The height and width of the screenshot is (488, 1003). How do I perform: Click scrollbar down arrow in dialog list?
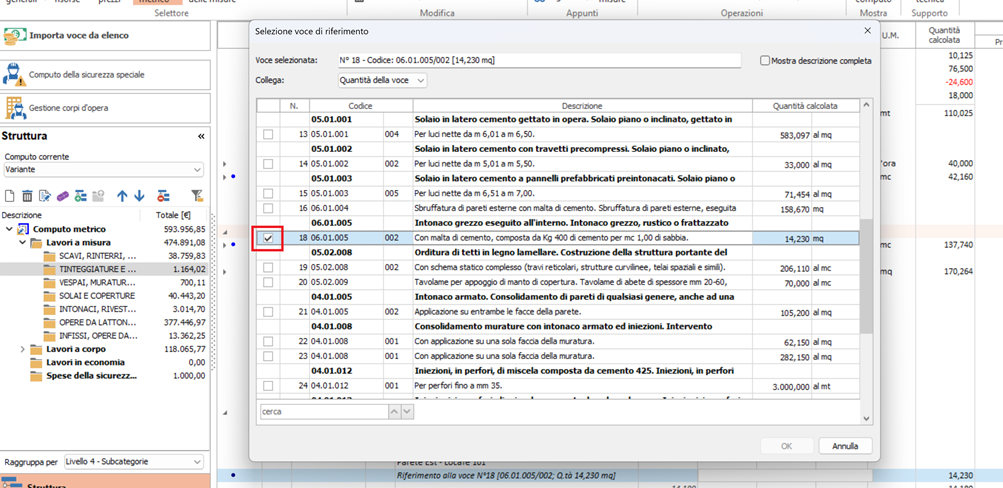click(x=866, y=418)
